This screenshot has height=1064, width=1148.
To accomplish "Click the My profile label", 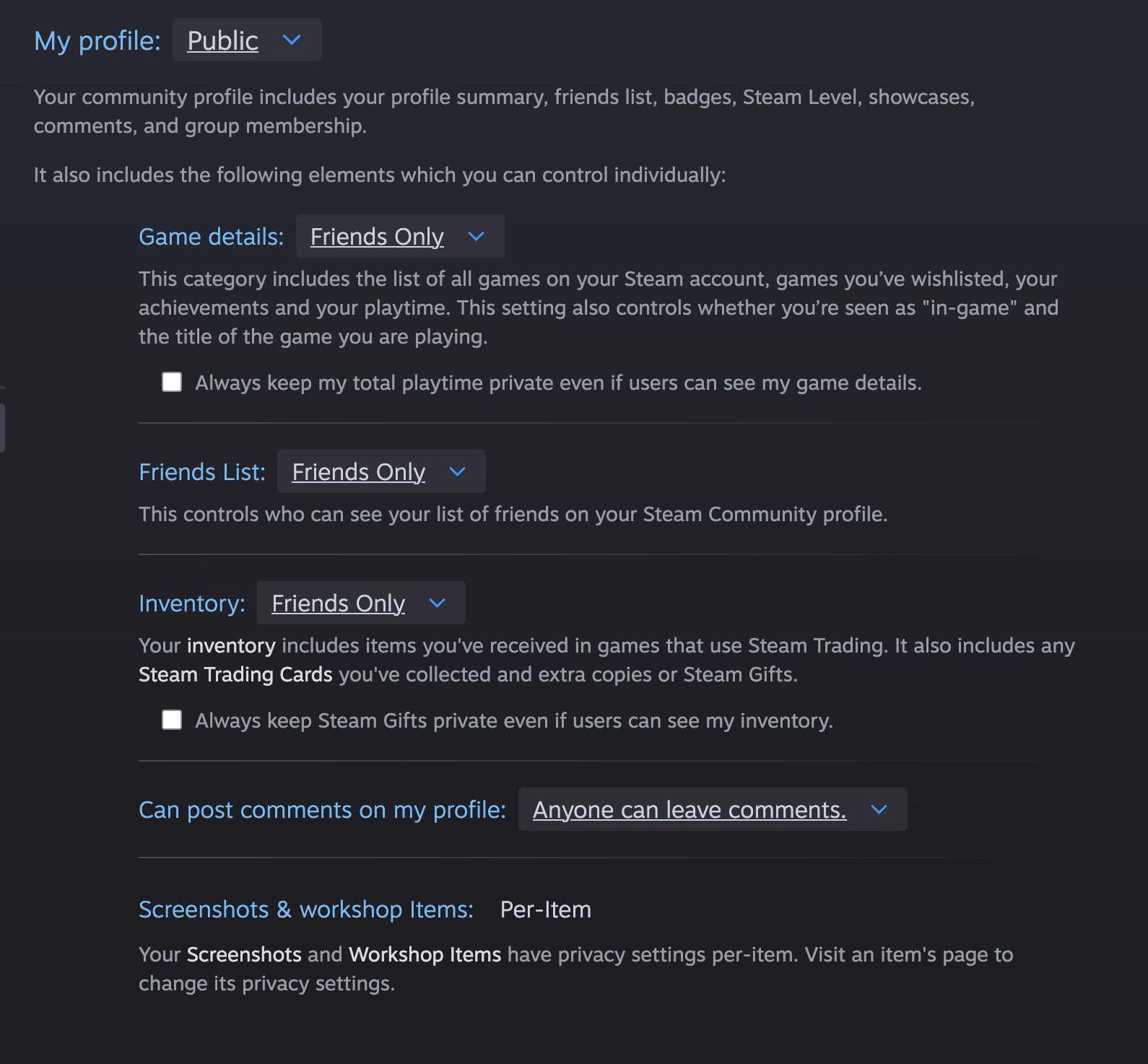I will click(97, 41).
